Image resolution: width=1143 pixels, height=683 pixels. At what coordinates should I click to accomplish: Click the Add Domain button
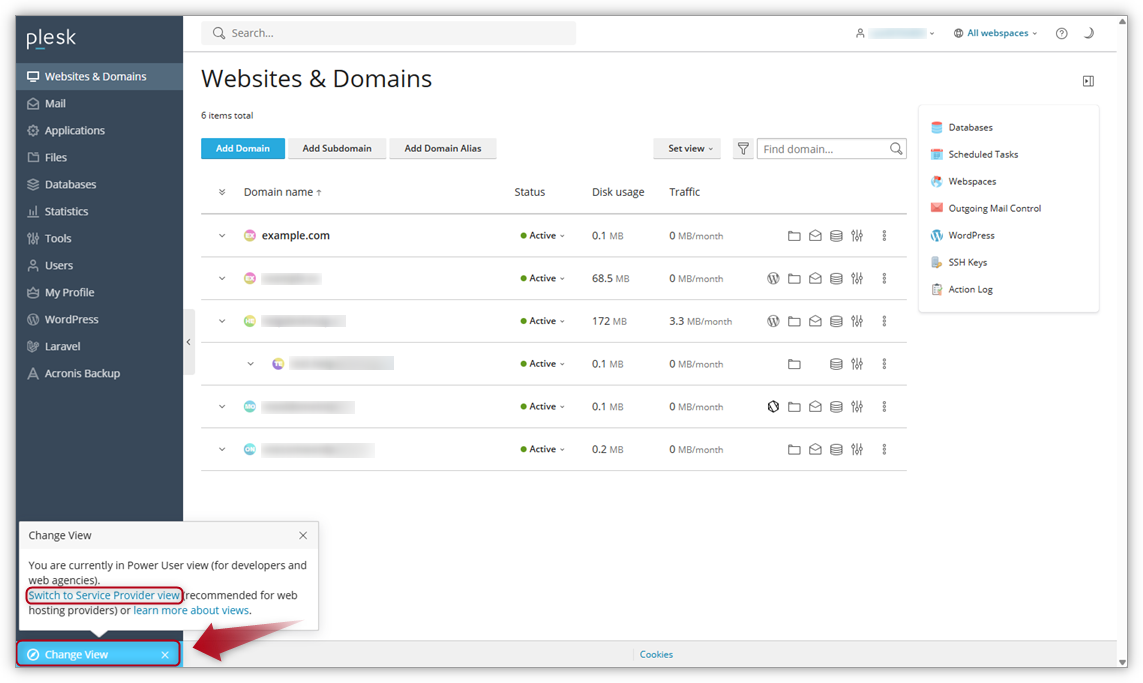point(243,149)
